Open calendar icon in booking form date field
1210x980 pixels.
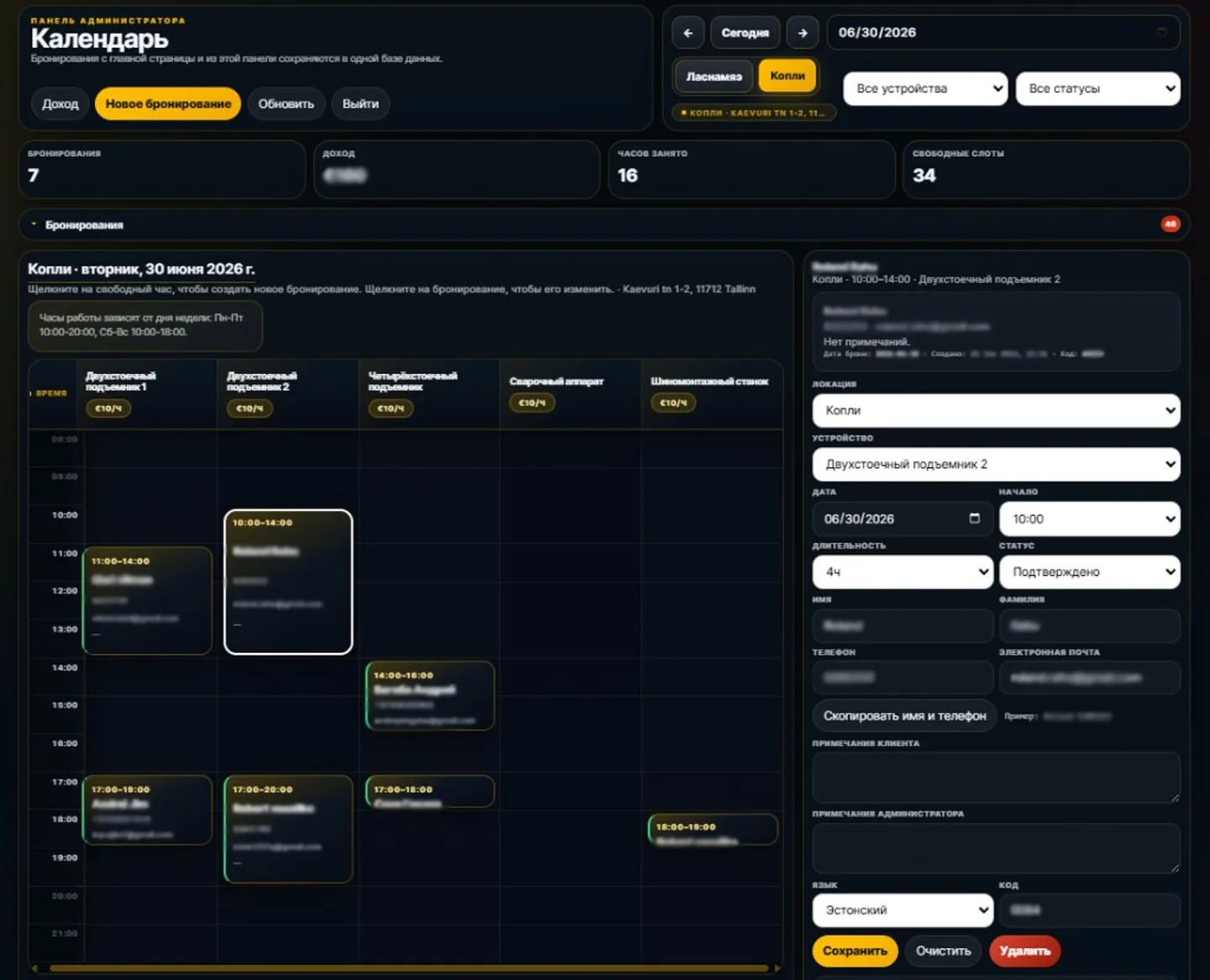(975, 519)
